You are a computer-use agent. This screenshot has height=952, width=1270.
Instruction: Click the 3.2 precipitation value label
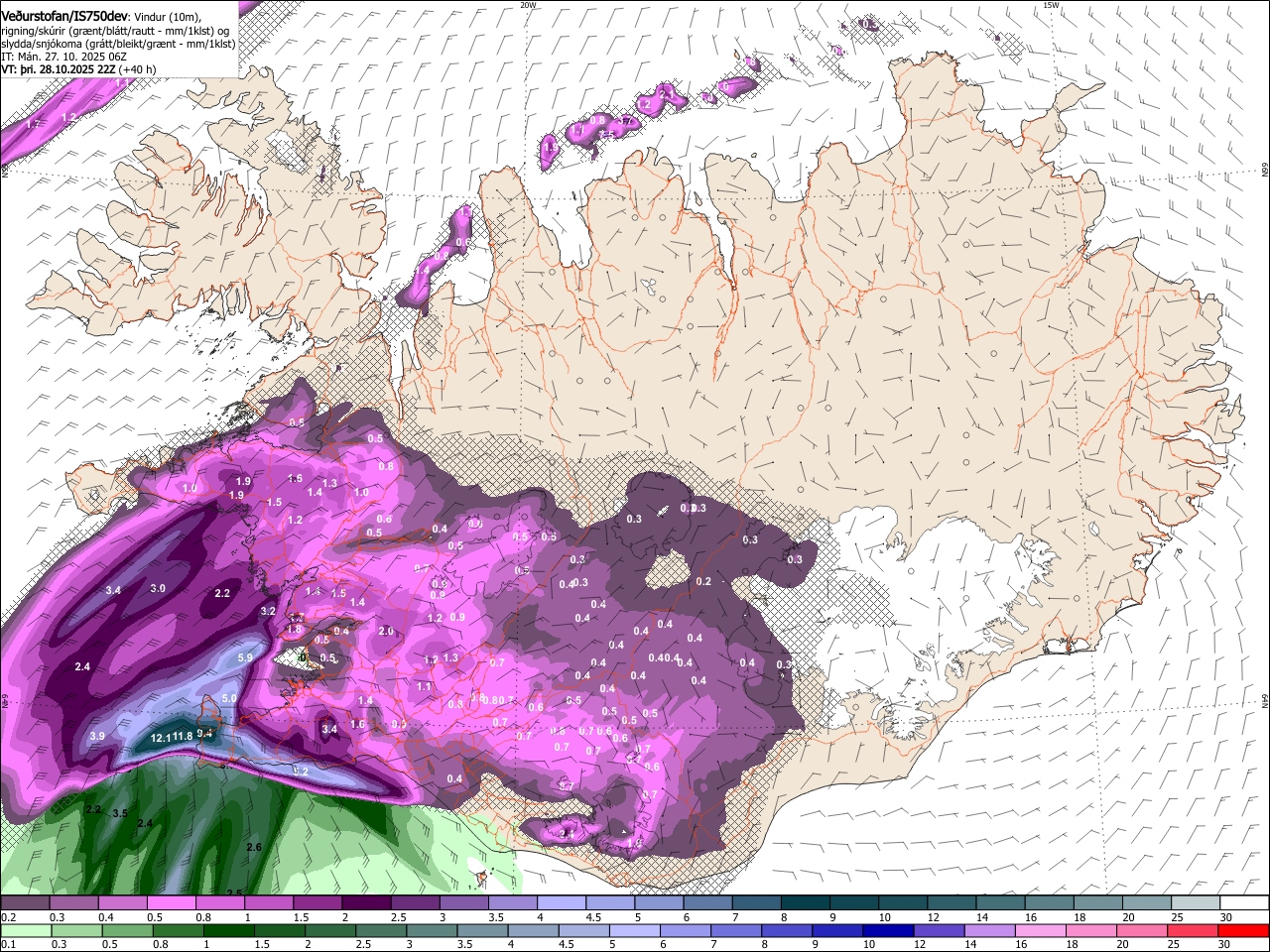[268, 611]
